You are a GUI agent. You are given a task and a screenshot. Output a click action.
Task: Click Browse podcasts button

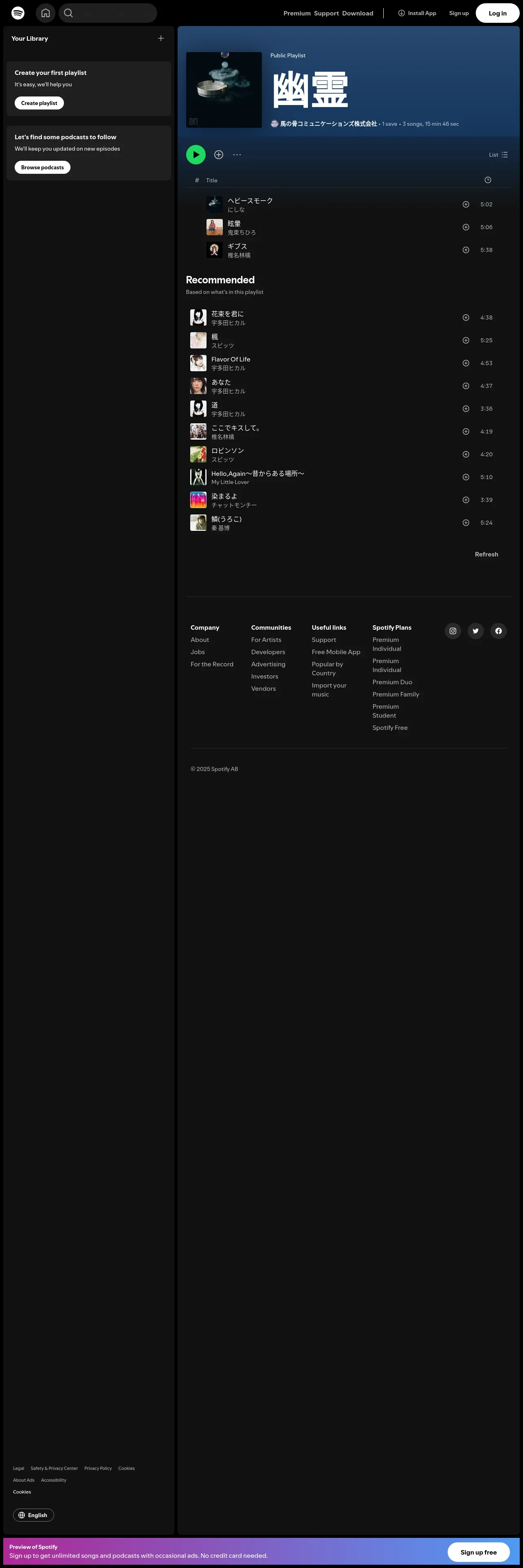[43, 167]
